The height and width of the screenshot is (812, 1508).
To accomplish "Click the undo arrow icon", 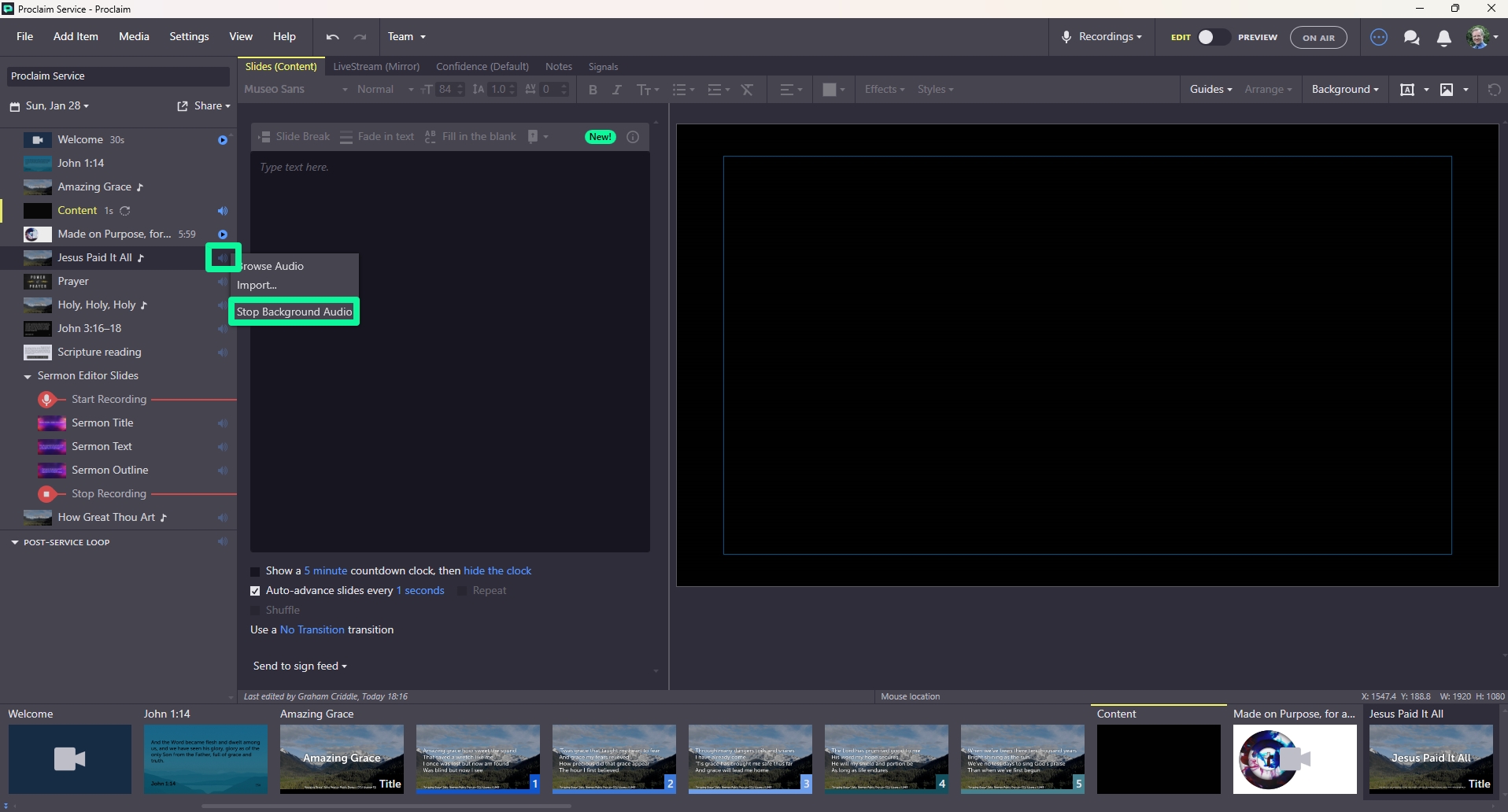I will point(332,37).
